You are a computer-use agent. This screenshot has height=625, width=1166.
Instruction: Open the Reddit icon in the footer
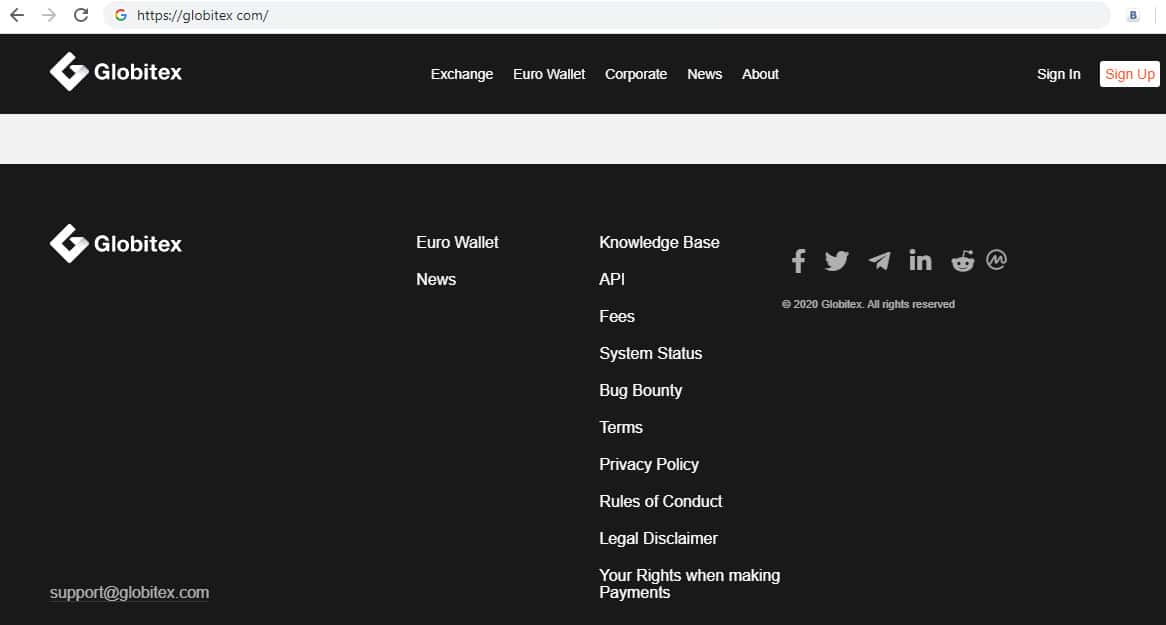point(962,261)
